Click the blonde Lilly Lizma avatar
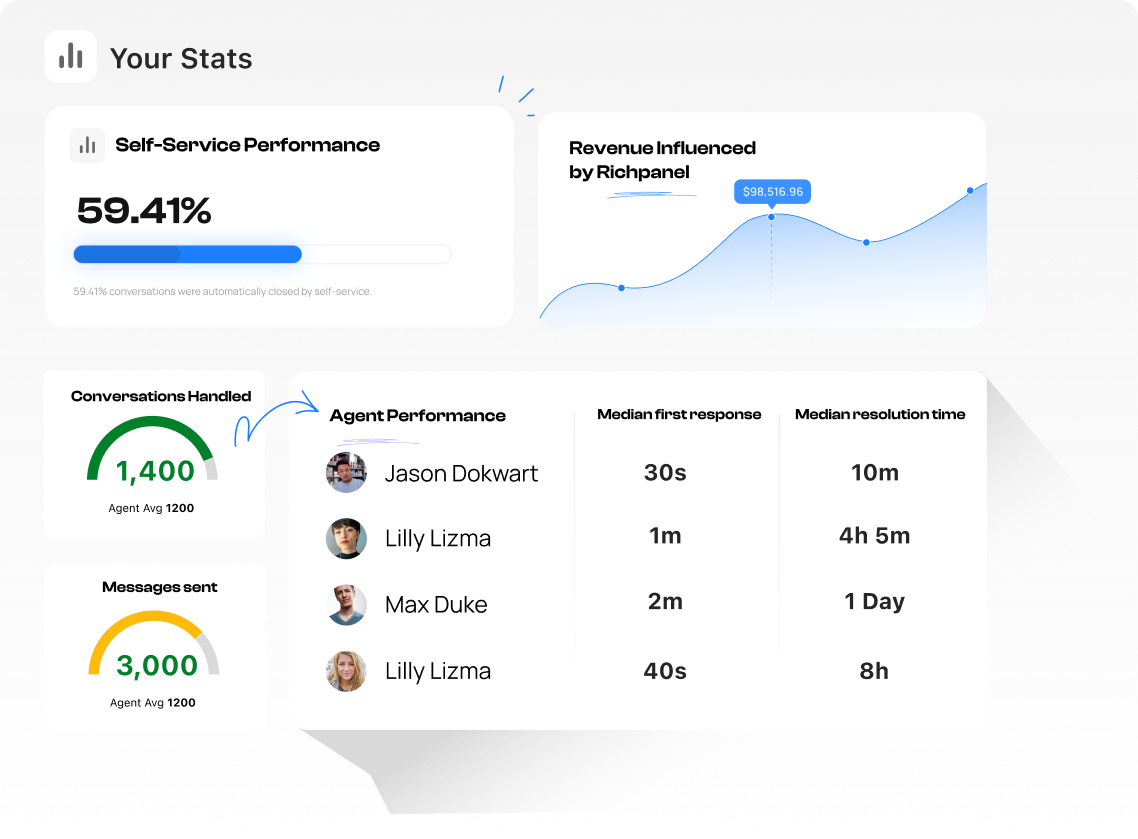 pos(346,671)
